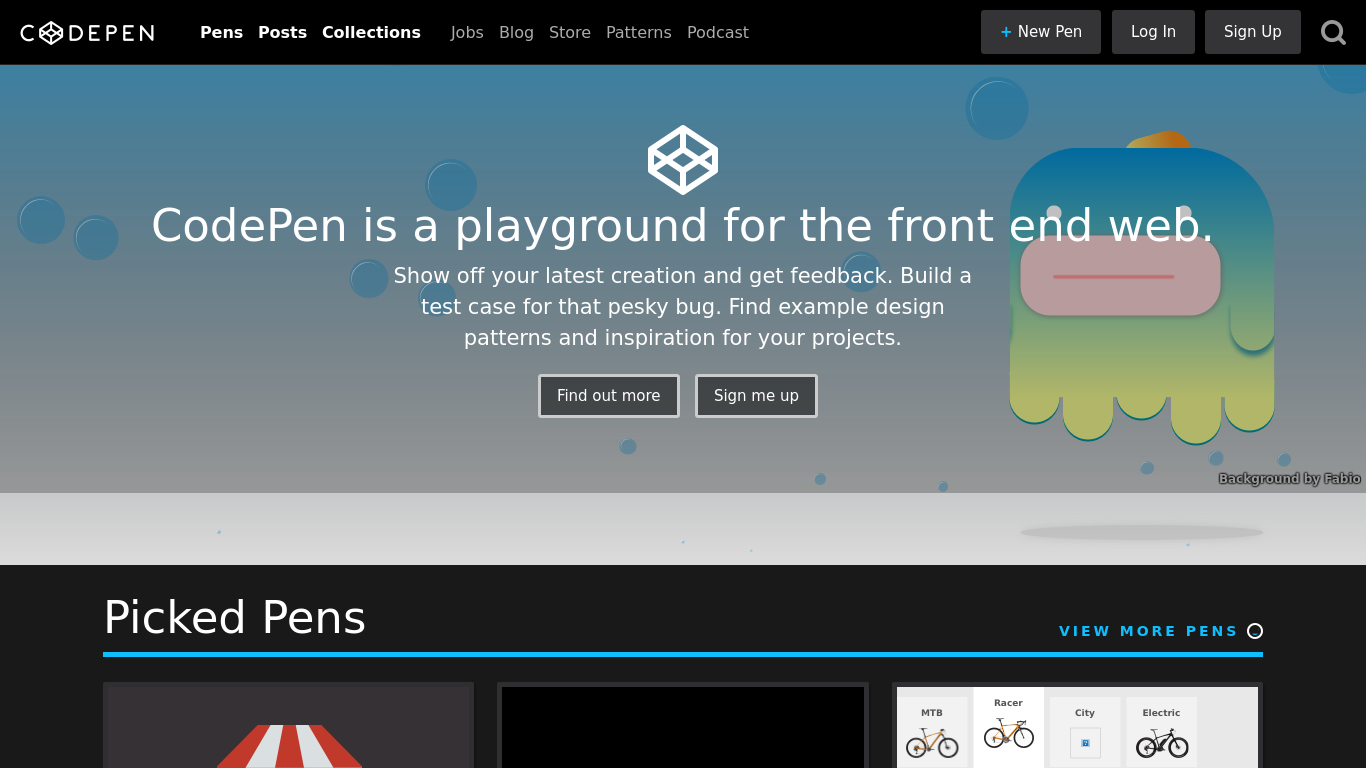Visit the Blog link
Image resolution: width=1366 pixels, height=768 pixels.
click(x=516, y=32)
